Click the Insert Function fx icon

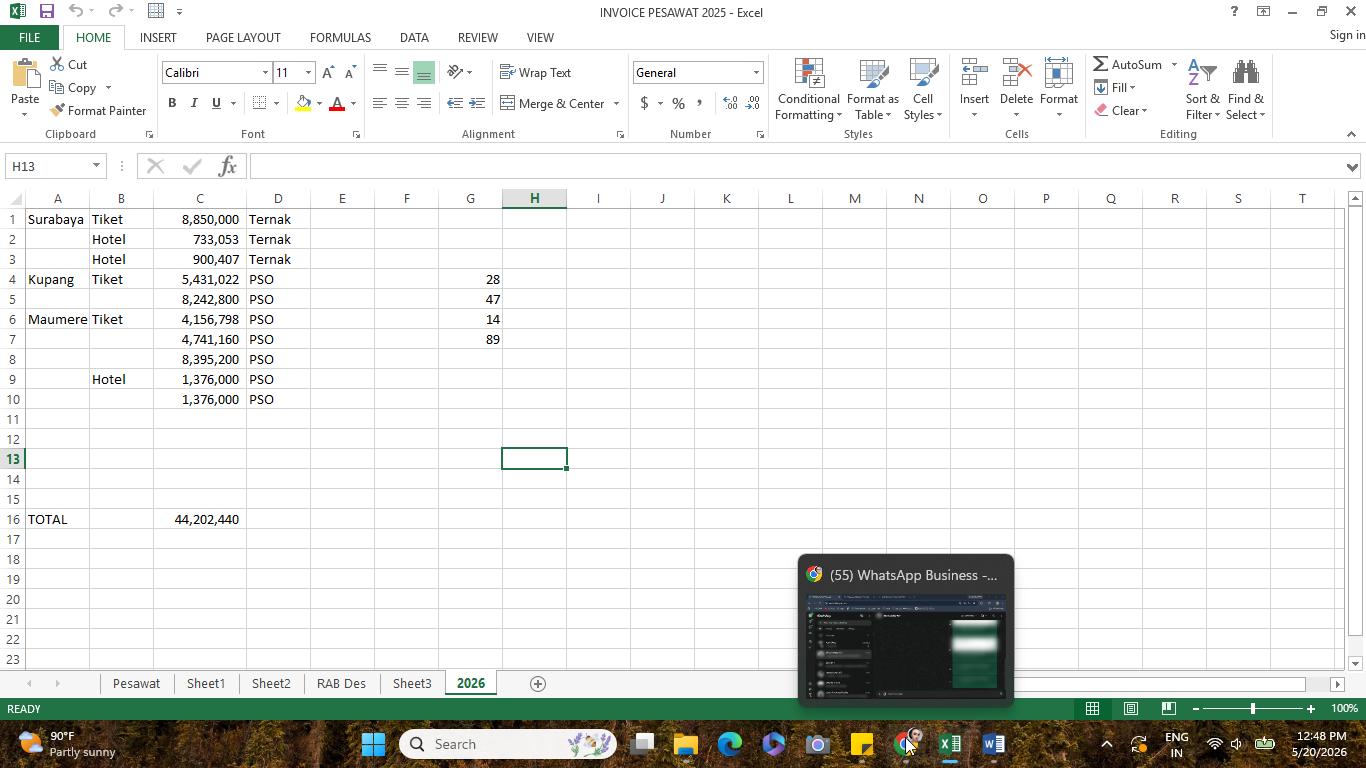pos(227,166)
